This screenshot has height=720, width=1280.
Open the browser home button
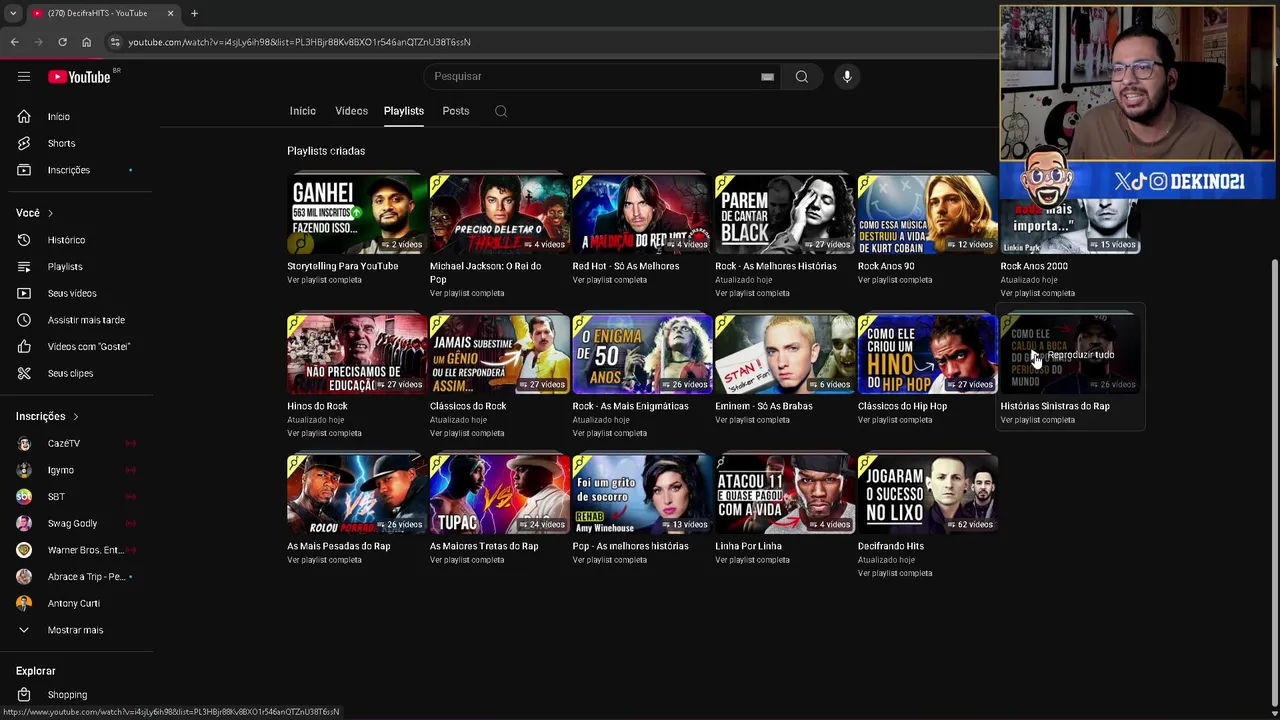tap(86, 42)
